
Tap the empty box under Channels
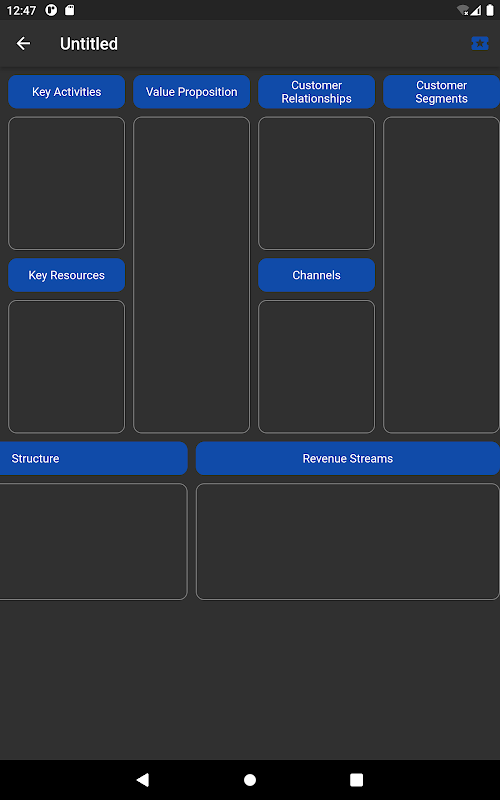coord(316,366)
